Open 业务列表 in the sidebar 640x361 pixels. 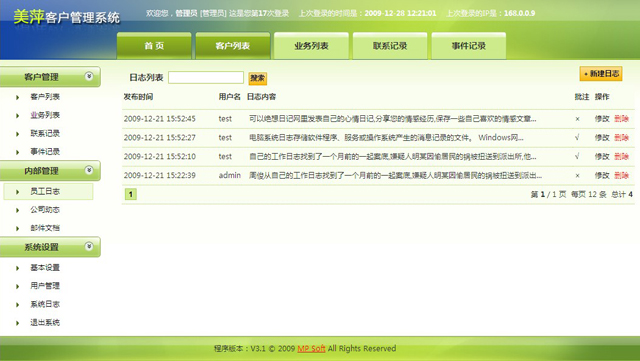pos(45,115)
